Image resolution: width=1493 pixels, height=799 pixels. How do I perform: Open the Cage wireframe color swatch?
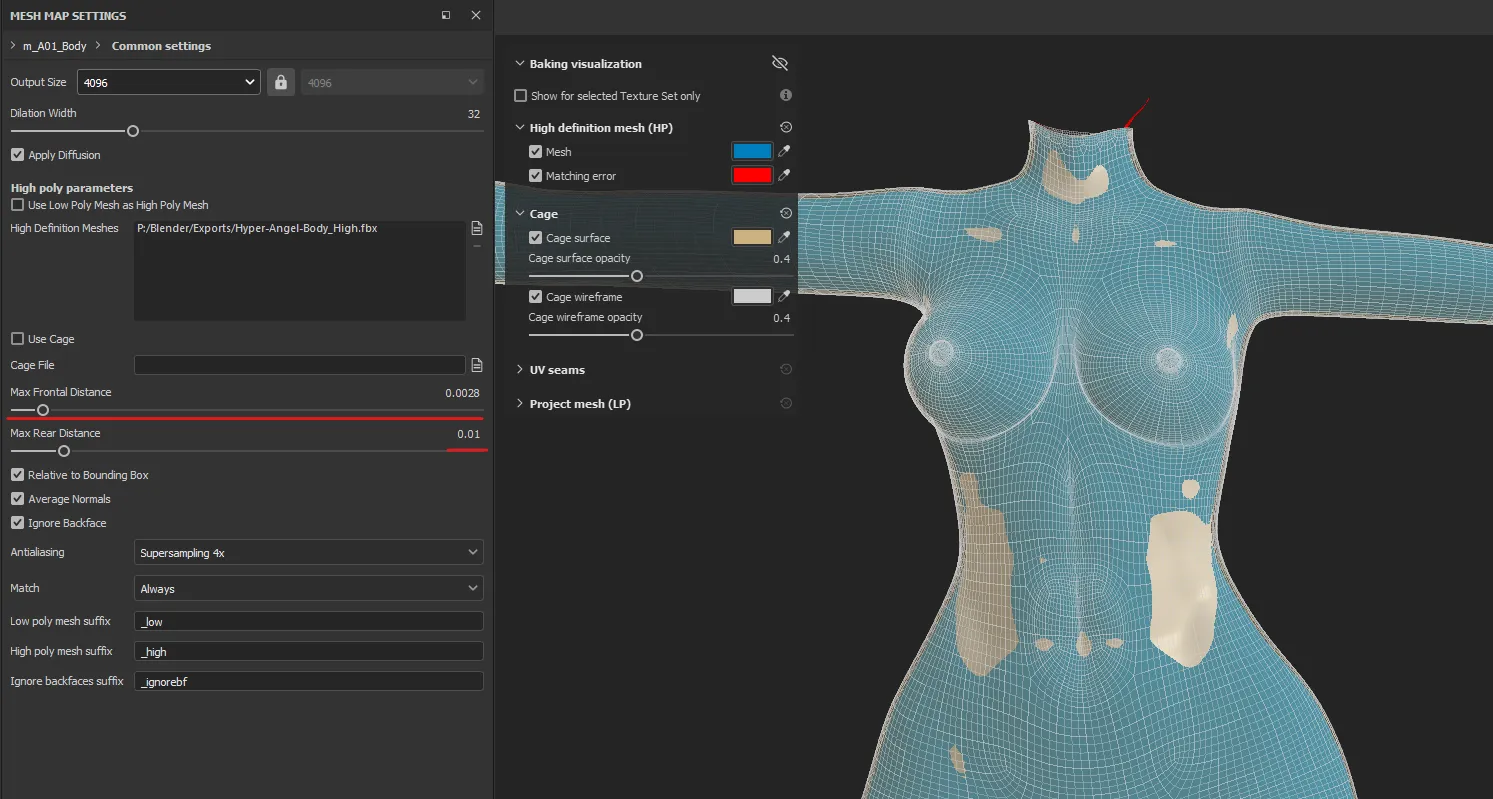point(752,296)
